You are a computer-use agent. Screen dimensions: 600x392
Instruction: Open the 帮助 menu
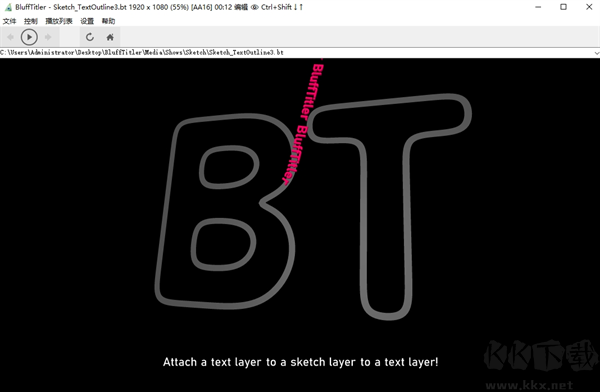click(108, 21)
